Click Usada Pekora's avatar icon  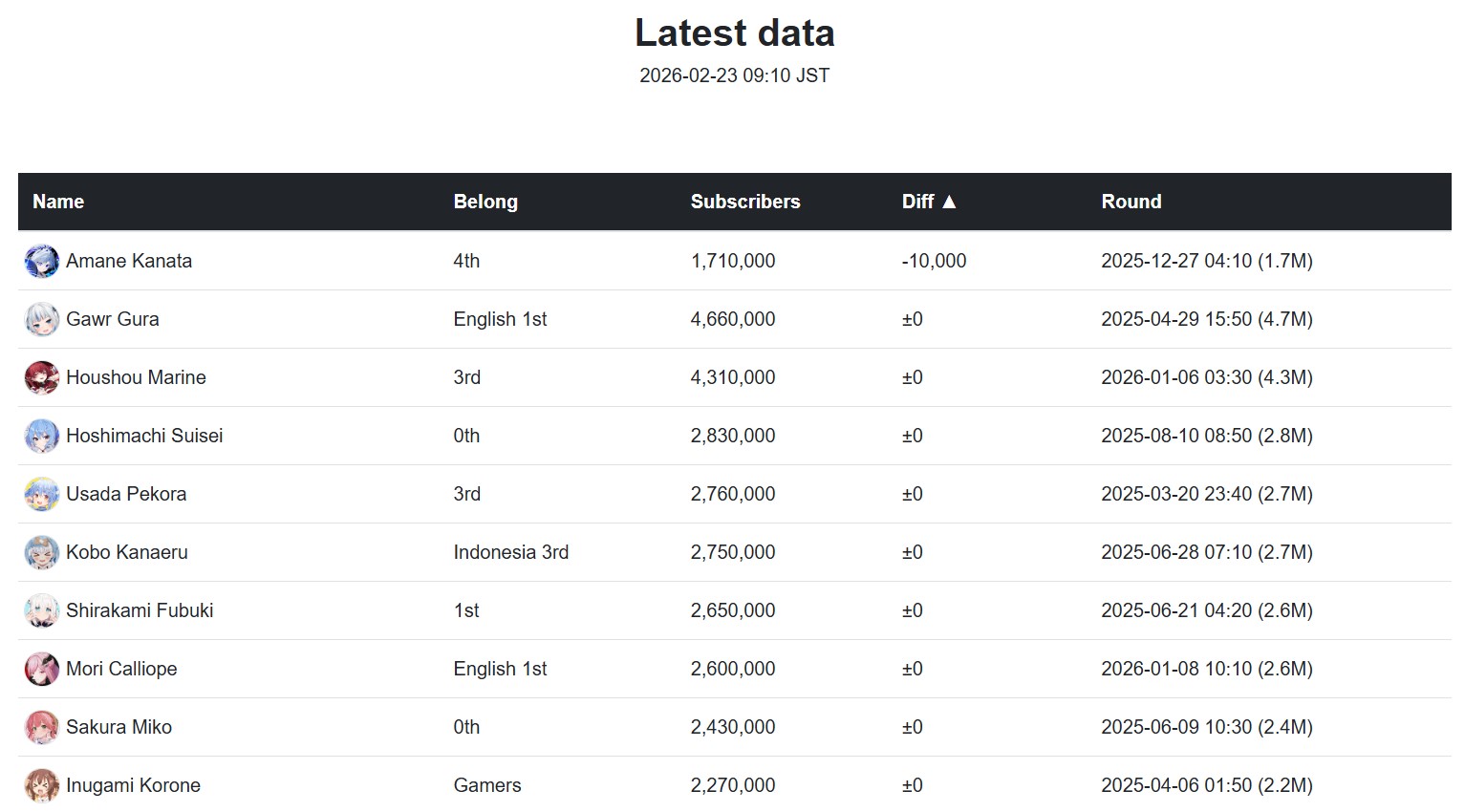(42, 494)
